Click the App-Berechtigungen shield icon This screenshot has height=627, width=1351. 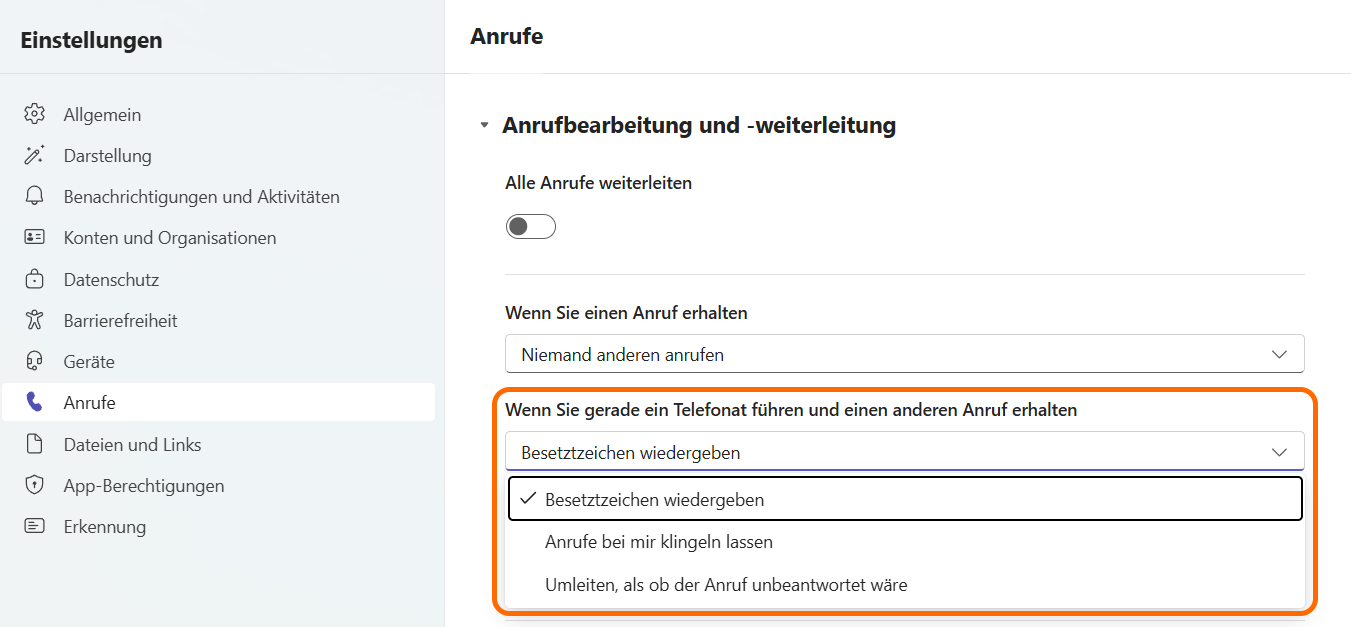(35, 486)
